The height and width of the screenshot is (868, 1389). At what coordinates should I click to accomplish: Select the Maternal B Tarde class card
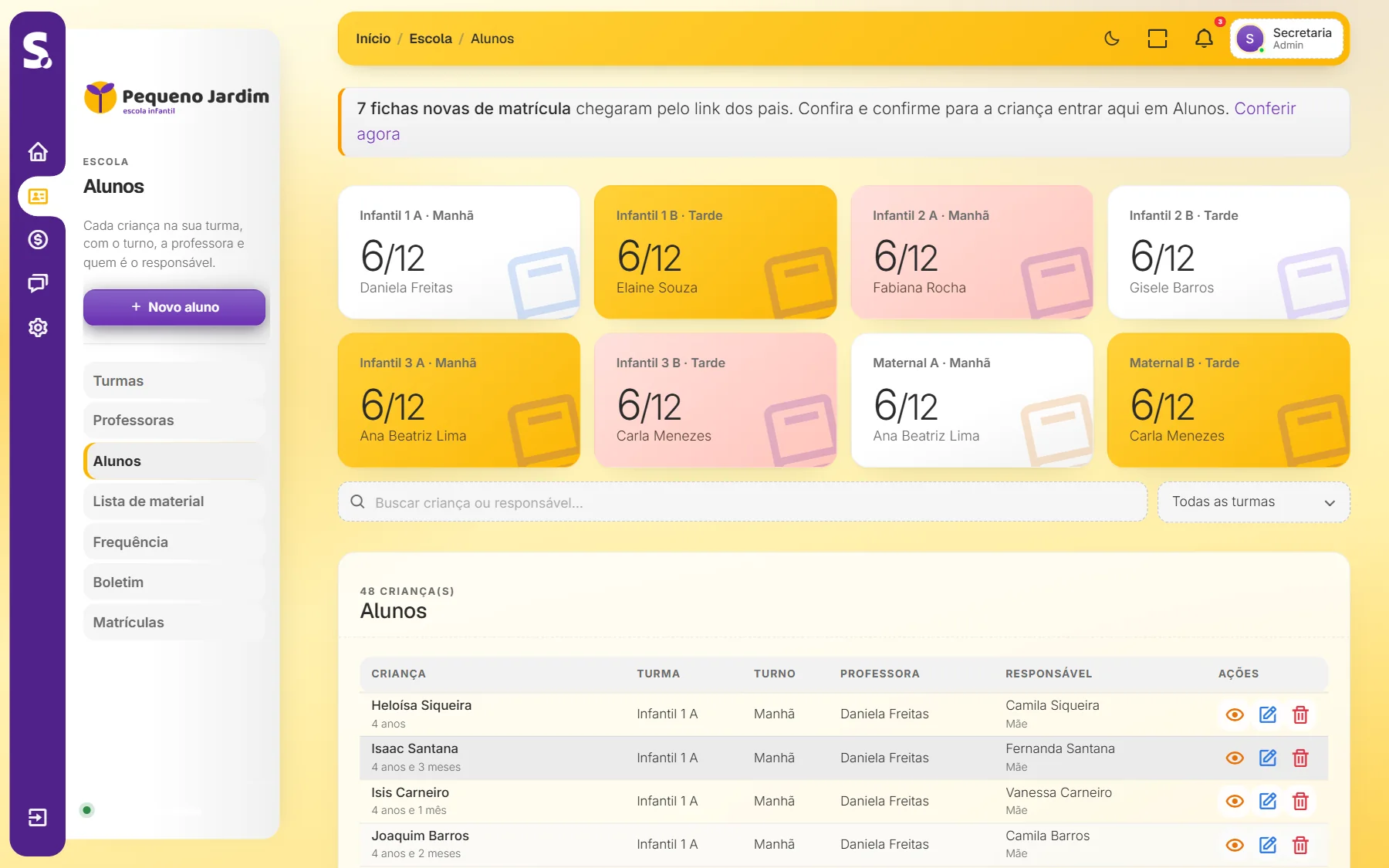(x=1228, y=400)
